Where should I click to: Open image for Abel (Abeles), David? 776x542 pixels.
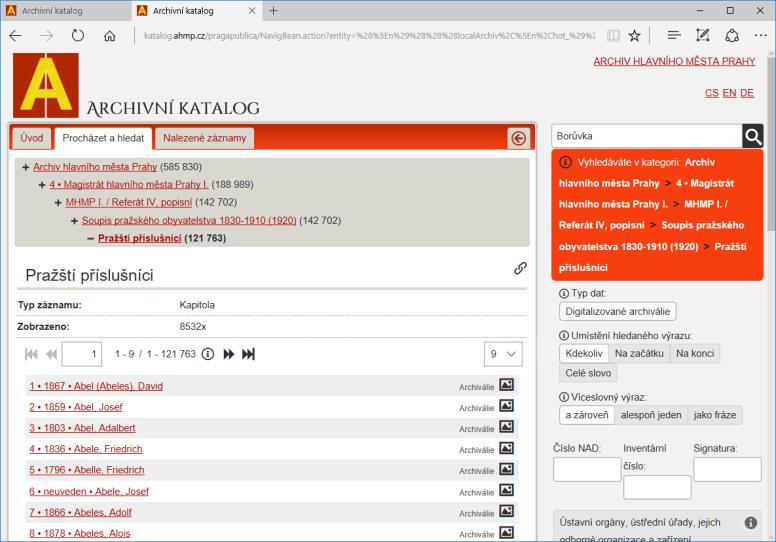[506, 385]
